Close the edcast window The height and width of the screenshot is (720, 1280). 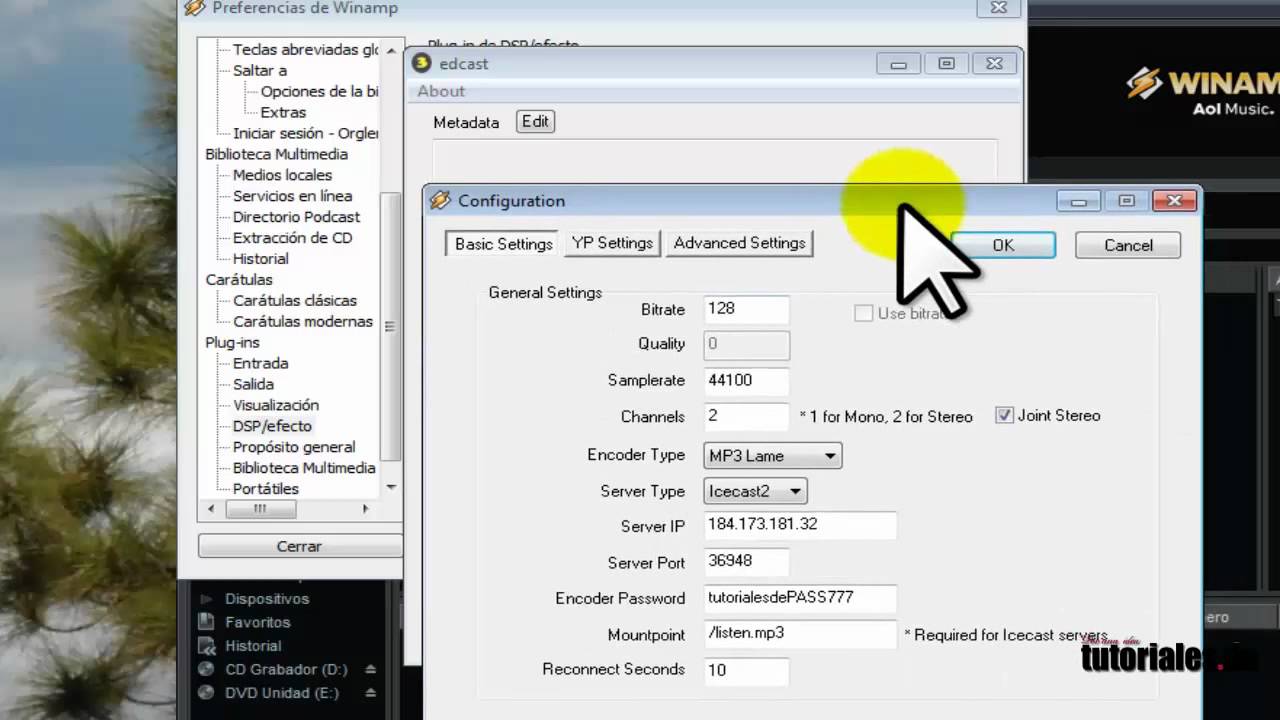tap(994, 64)
